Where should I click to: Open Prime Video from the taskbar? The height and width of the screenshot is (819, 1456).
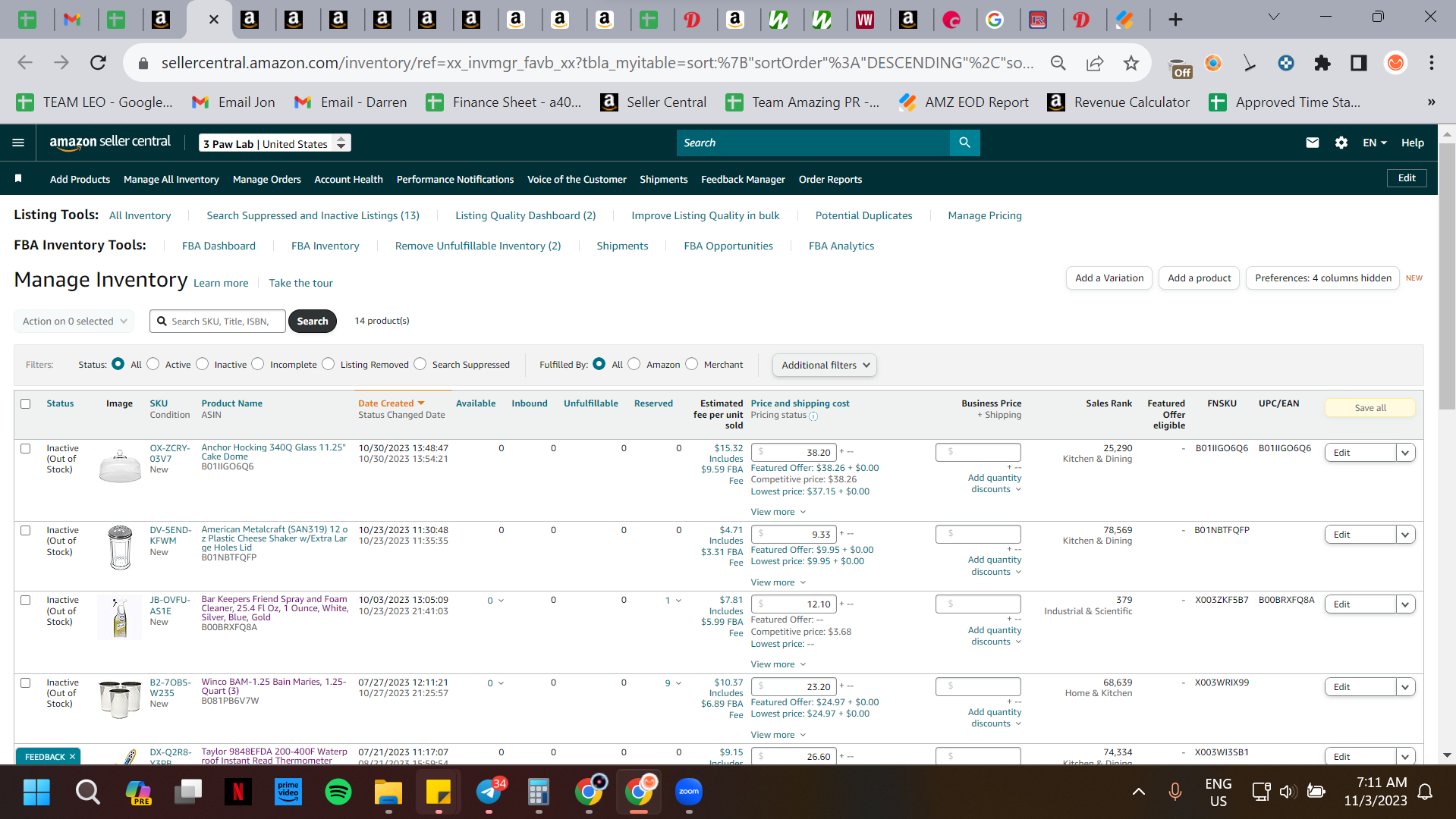[x=288, y=792]
